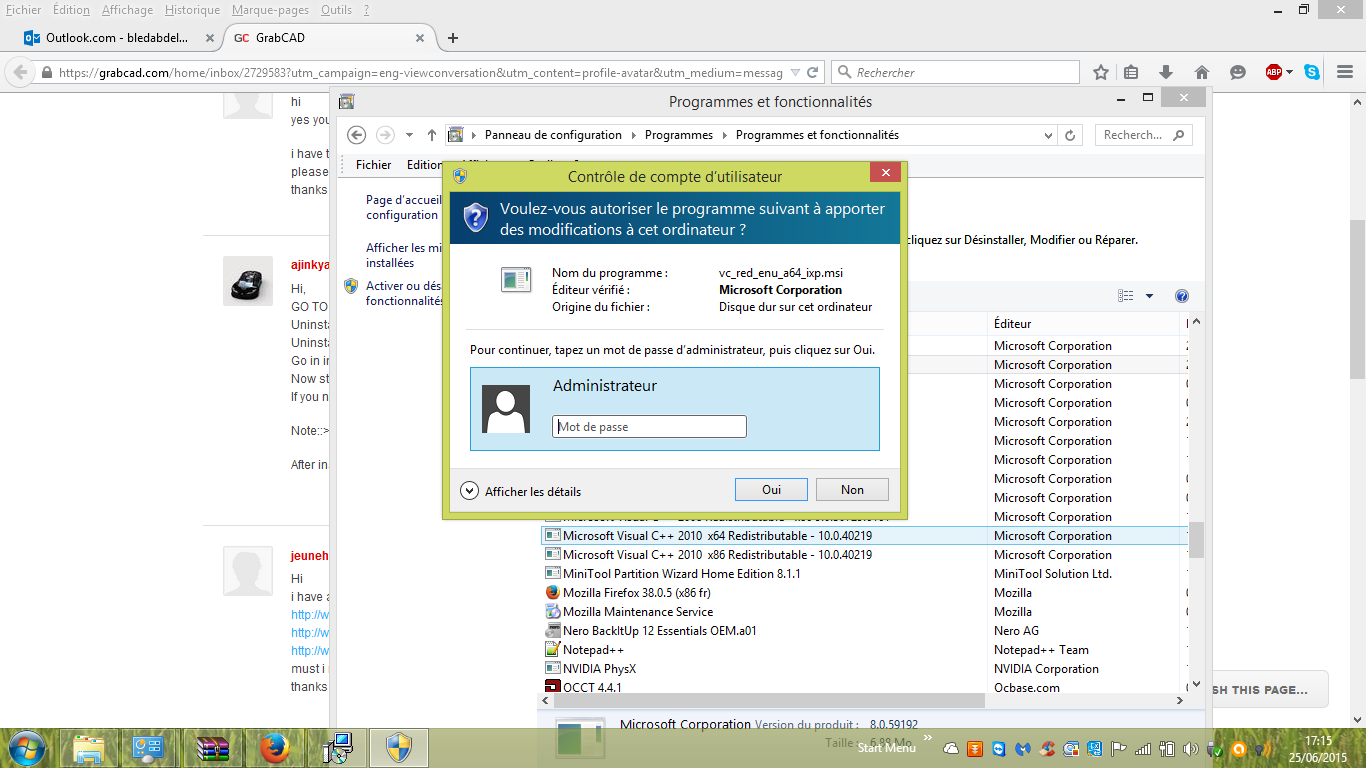Viewport: 1366px width, 768px height.
Task: Close the Outlook.com tab
Action: coord(210,38)
